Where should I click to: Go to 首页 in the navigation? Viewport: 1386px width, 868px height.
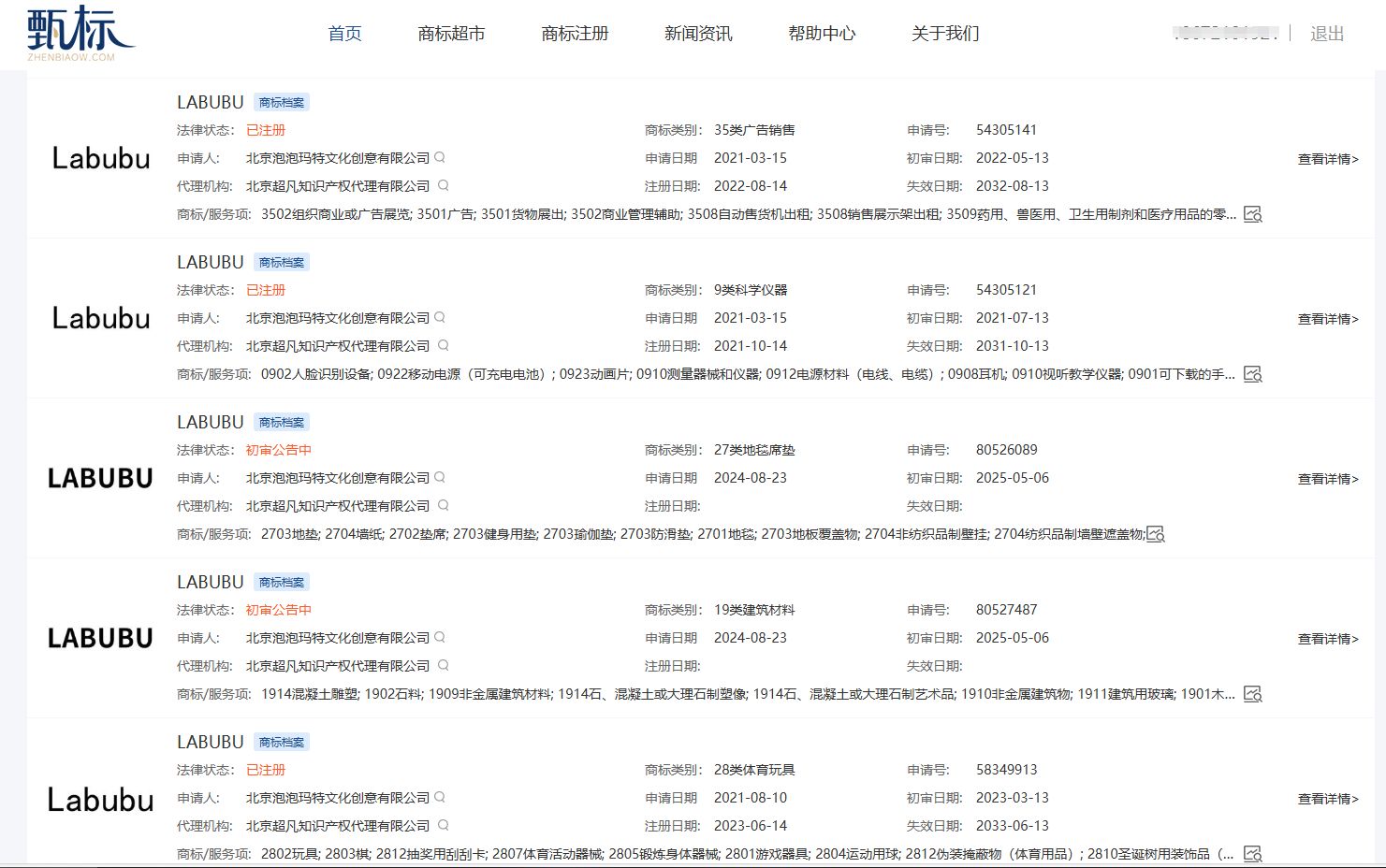coord(344,34)
